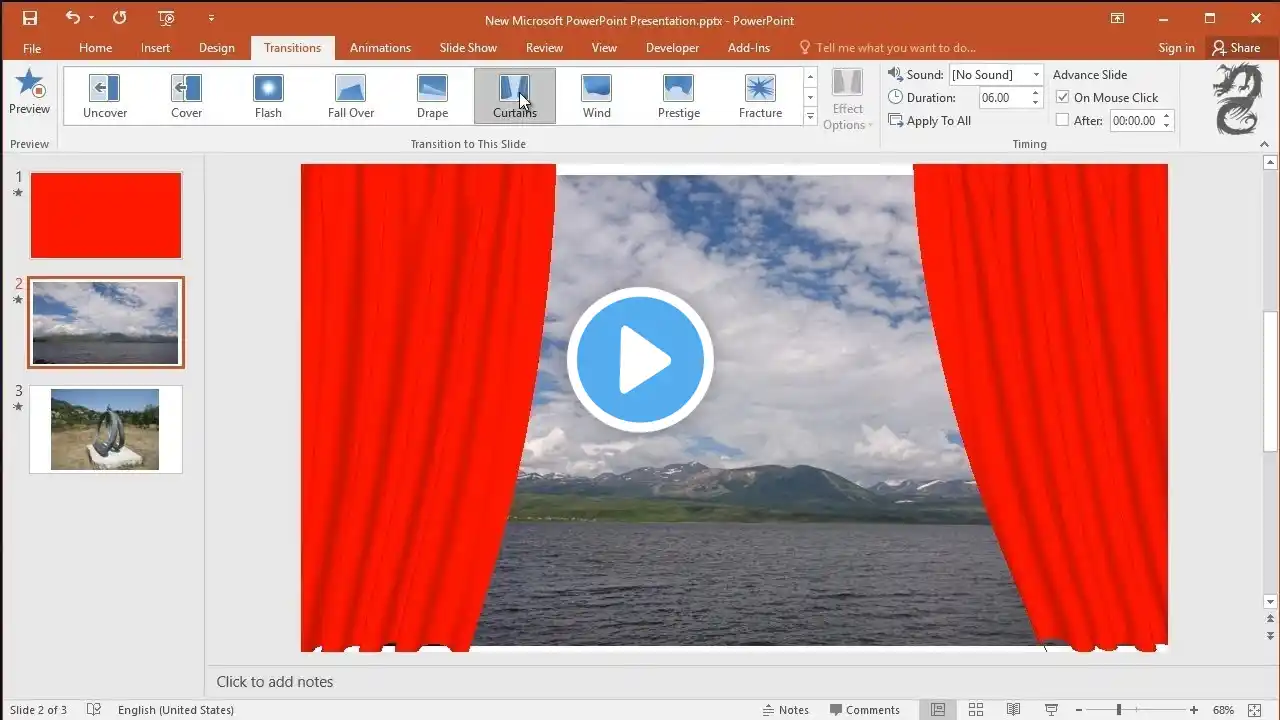Choose the Fall Over transition
Viewport: 1280px width, 720px height.
[x=350, y=89]
